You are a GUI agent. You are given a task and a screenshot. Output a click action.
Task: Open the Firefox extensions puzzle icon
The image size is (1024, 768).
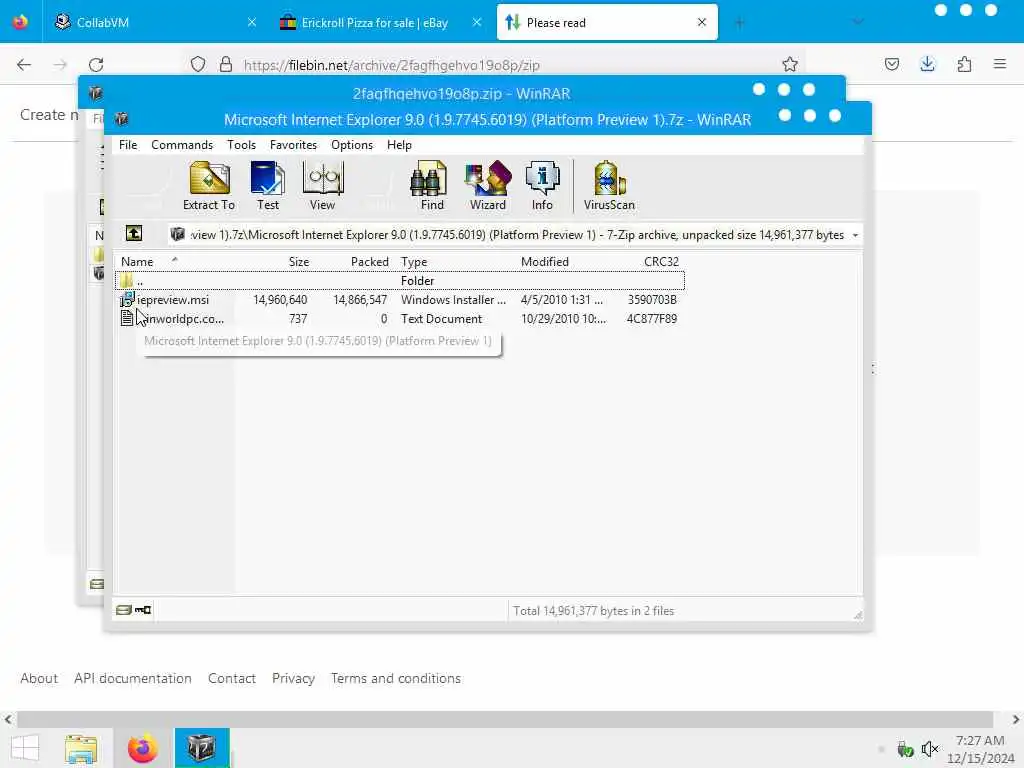(x=964, y=64)
